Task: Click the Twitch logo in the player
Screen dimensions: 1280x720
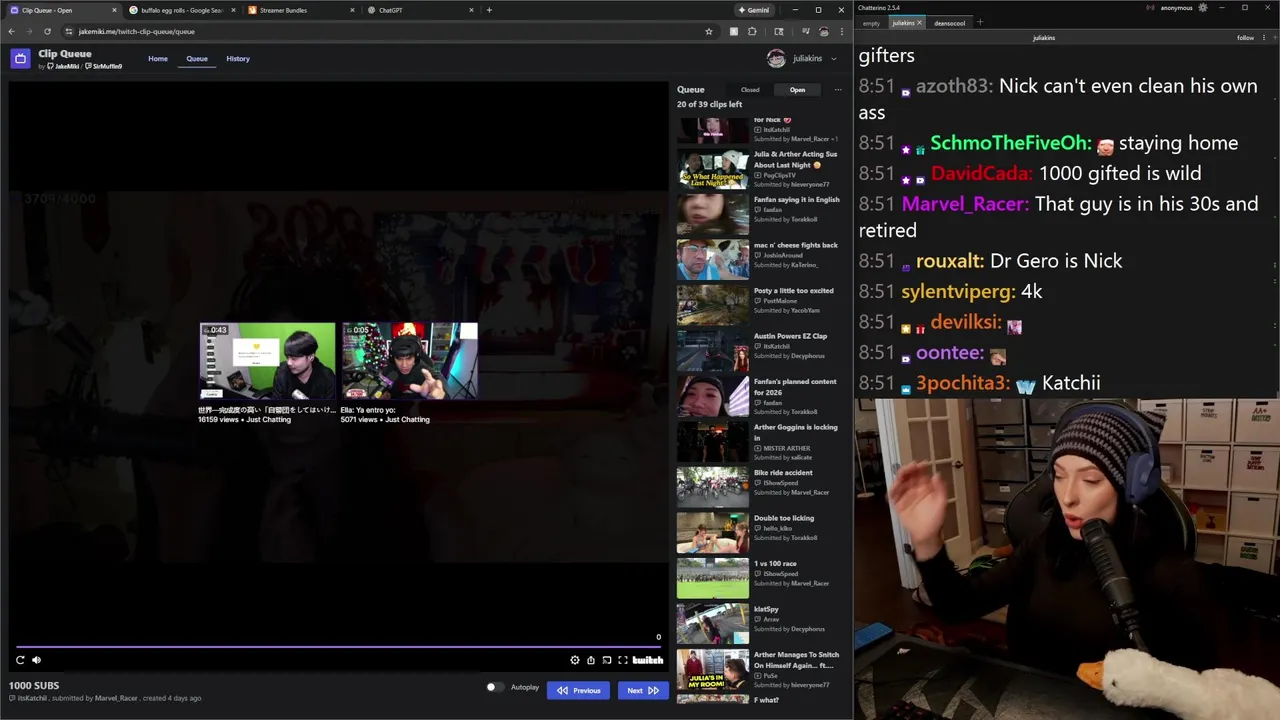Action: click(648, 660)
